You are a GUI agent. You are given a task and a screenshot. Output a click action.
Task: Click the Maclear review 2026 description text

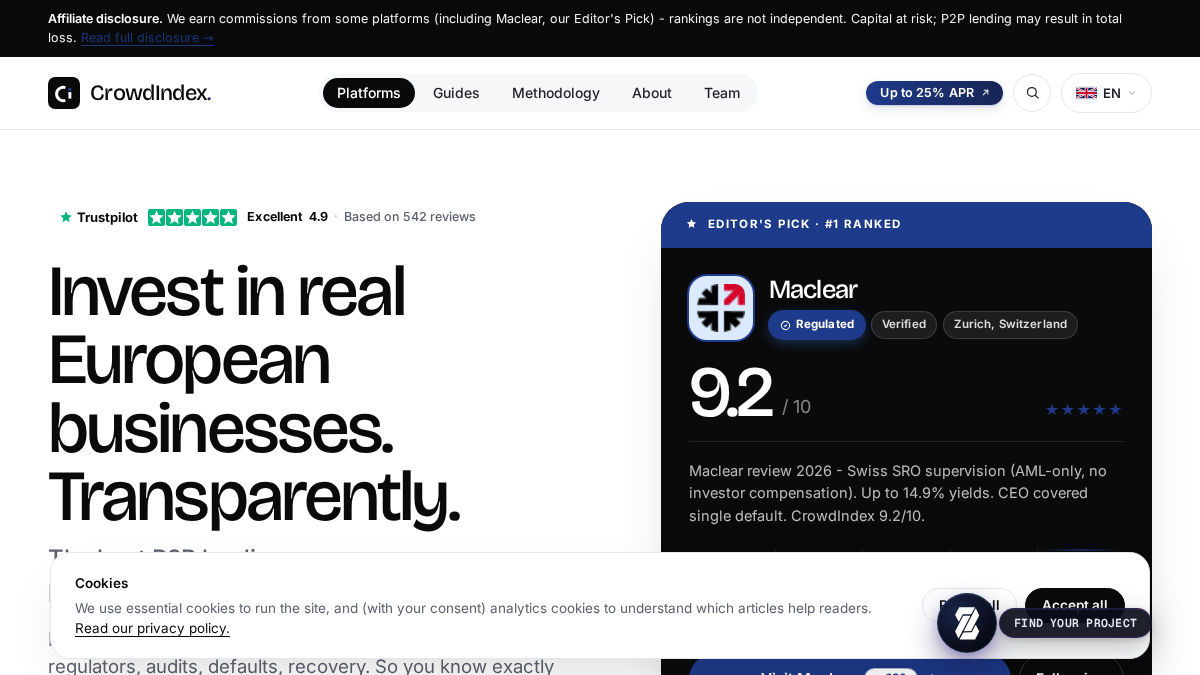(x=898, y=493)
